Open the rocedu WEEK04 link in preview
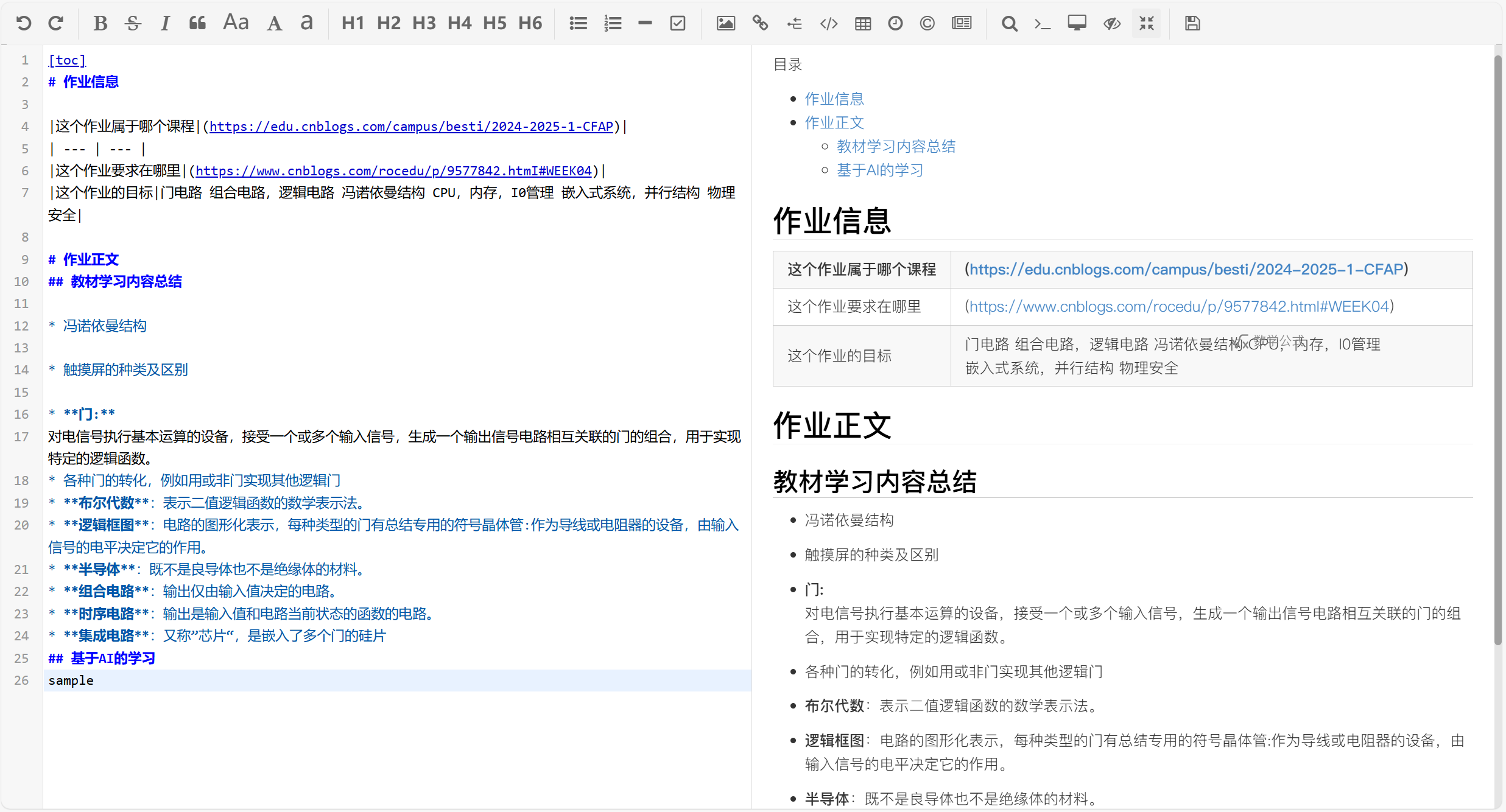 (x=1179, y=306)
